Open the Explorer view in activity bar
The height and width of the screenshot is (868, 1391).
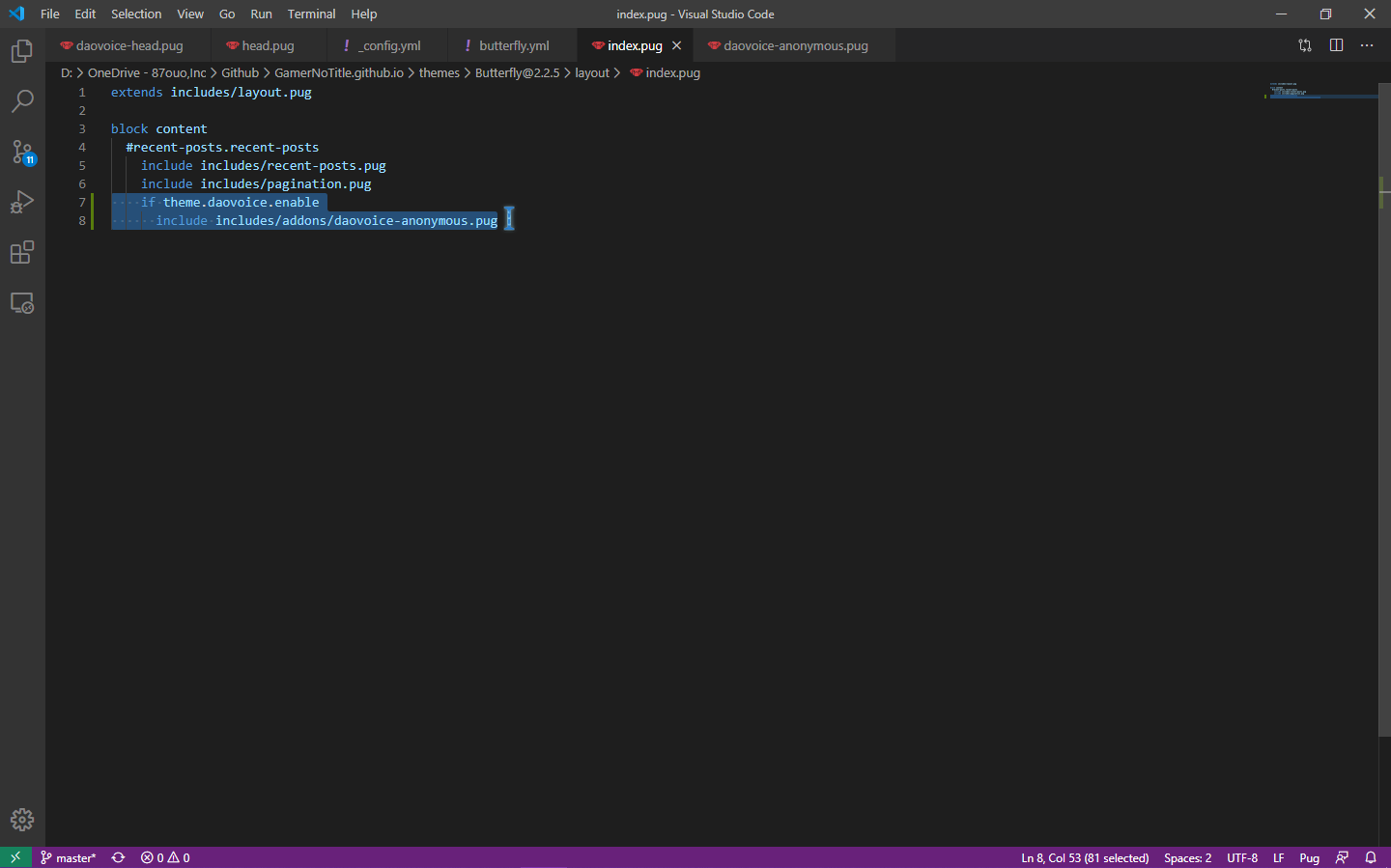point(21,51)
